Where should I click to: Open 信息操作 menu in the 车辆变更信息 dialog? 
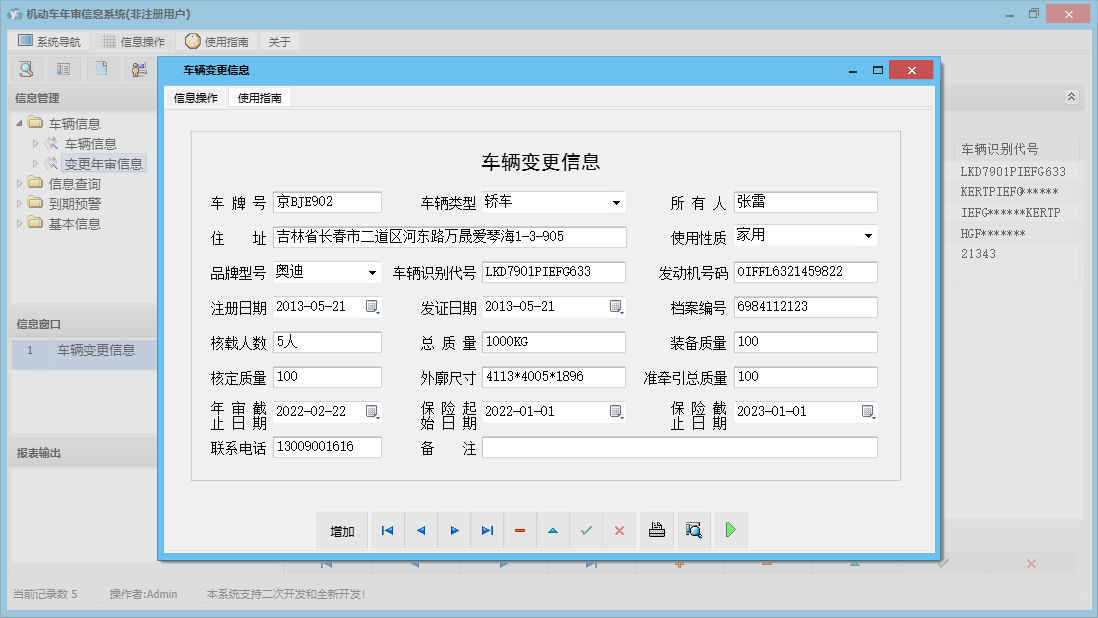(x=196, y=98)
